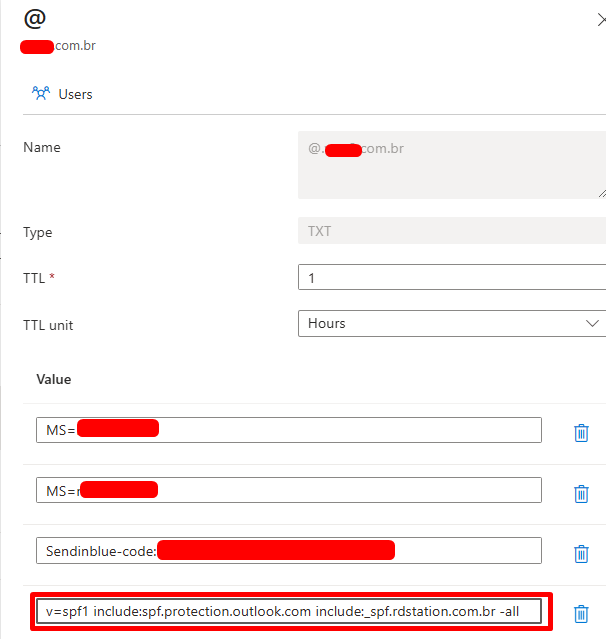The height and width of the screenshot is (639, 606).
Task: Click the TTL value field
Action: tap(452, 277)
